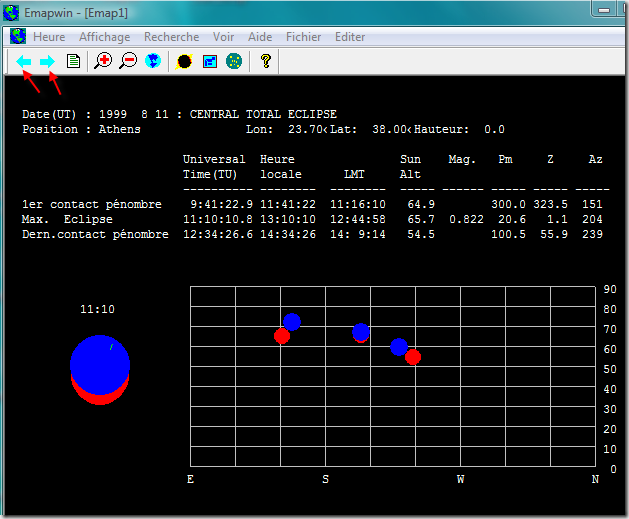Screen dimensions: 629x519
Task: Open the Affichage menu
Action: point(104,37)
